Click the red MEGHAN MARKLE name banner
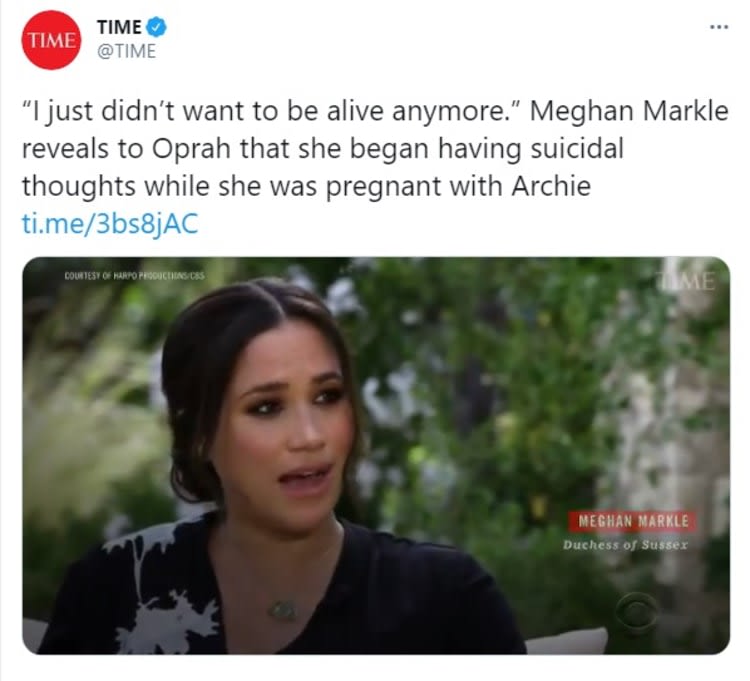This screenshot has height=681, width=750. (x=632, y=520)
